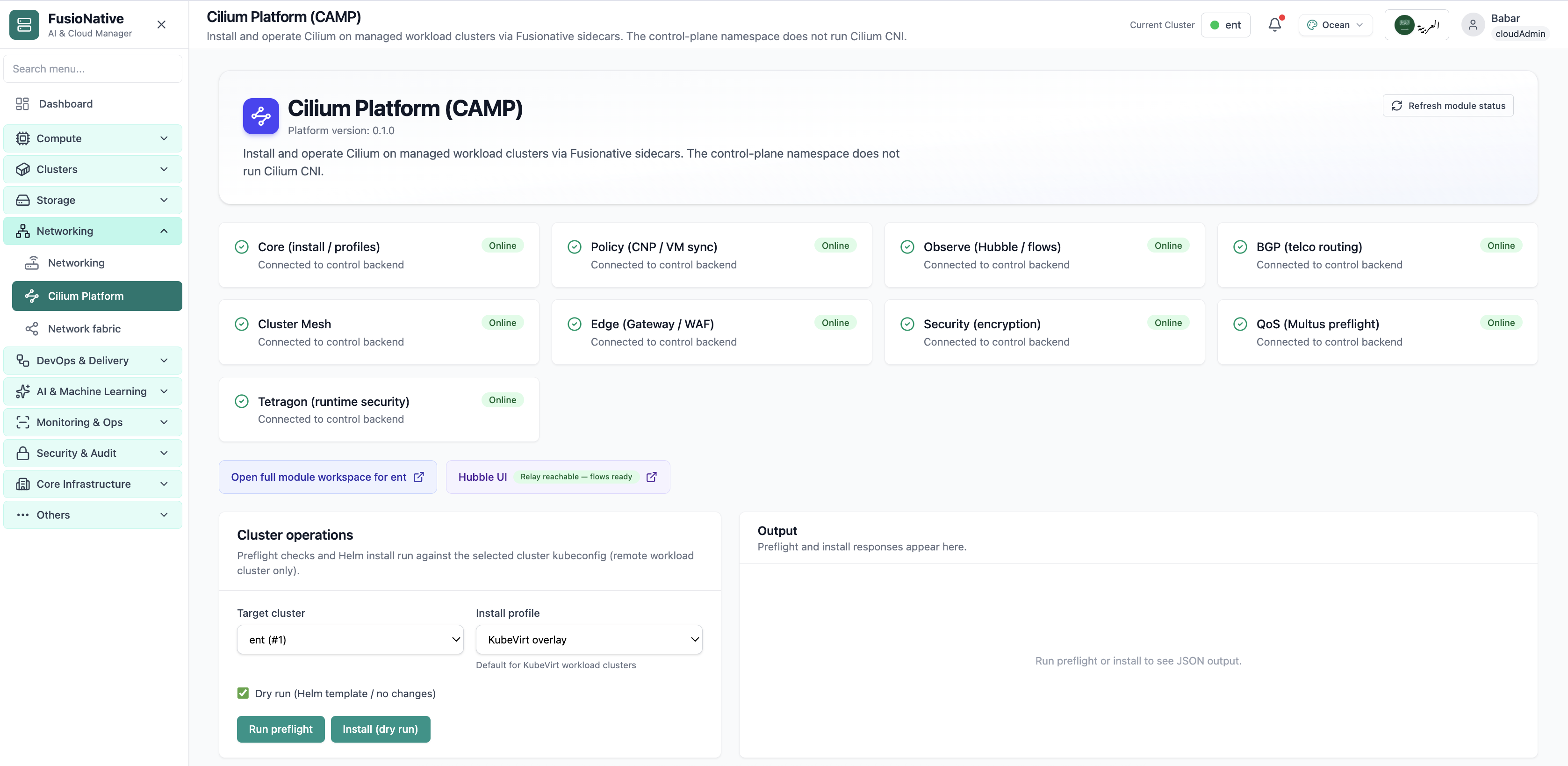Click Relay reachable — flows ready badge

[576, 477]
